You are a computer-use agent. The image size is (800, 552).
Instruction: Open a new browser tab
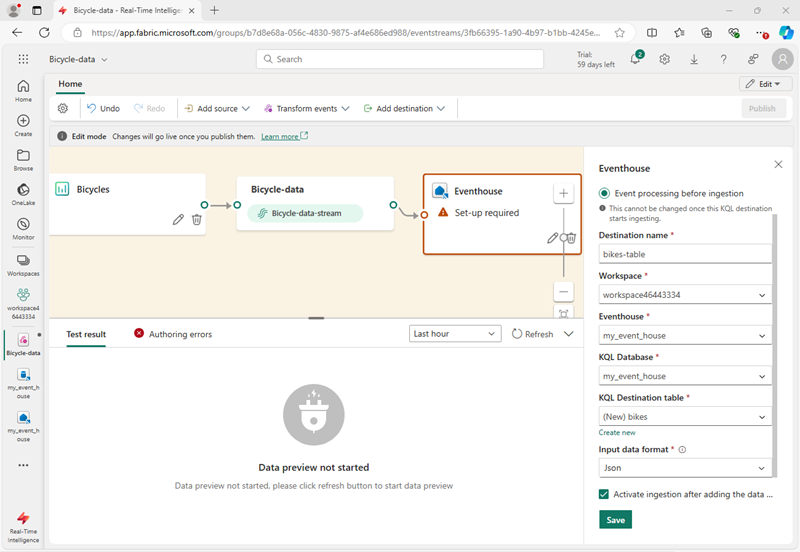click(x=214, y=10)
